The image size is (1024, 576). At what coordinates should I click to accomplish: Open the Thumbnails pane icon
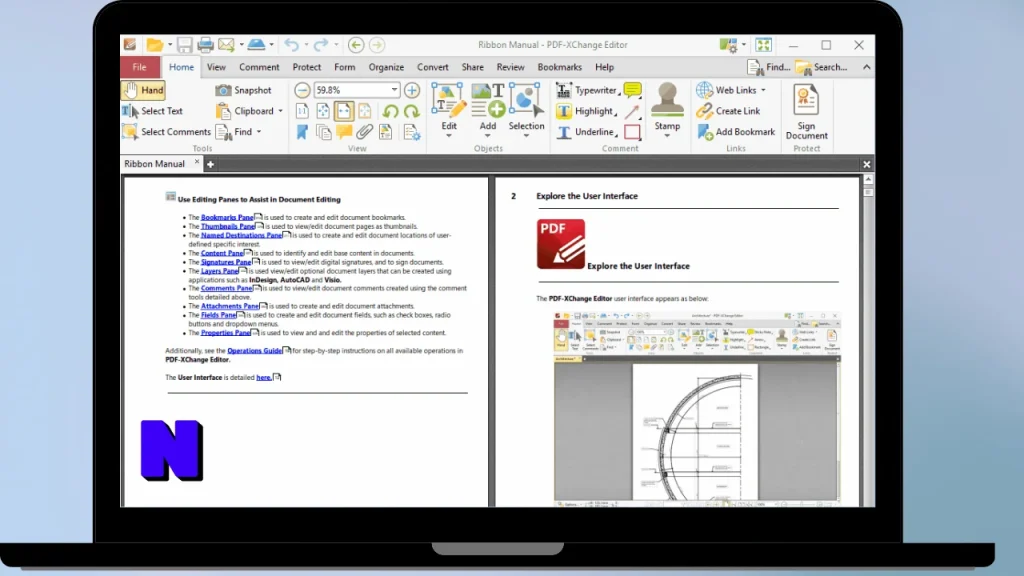coord(323,132)
